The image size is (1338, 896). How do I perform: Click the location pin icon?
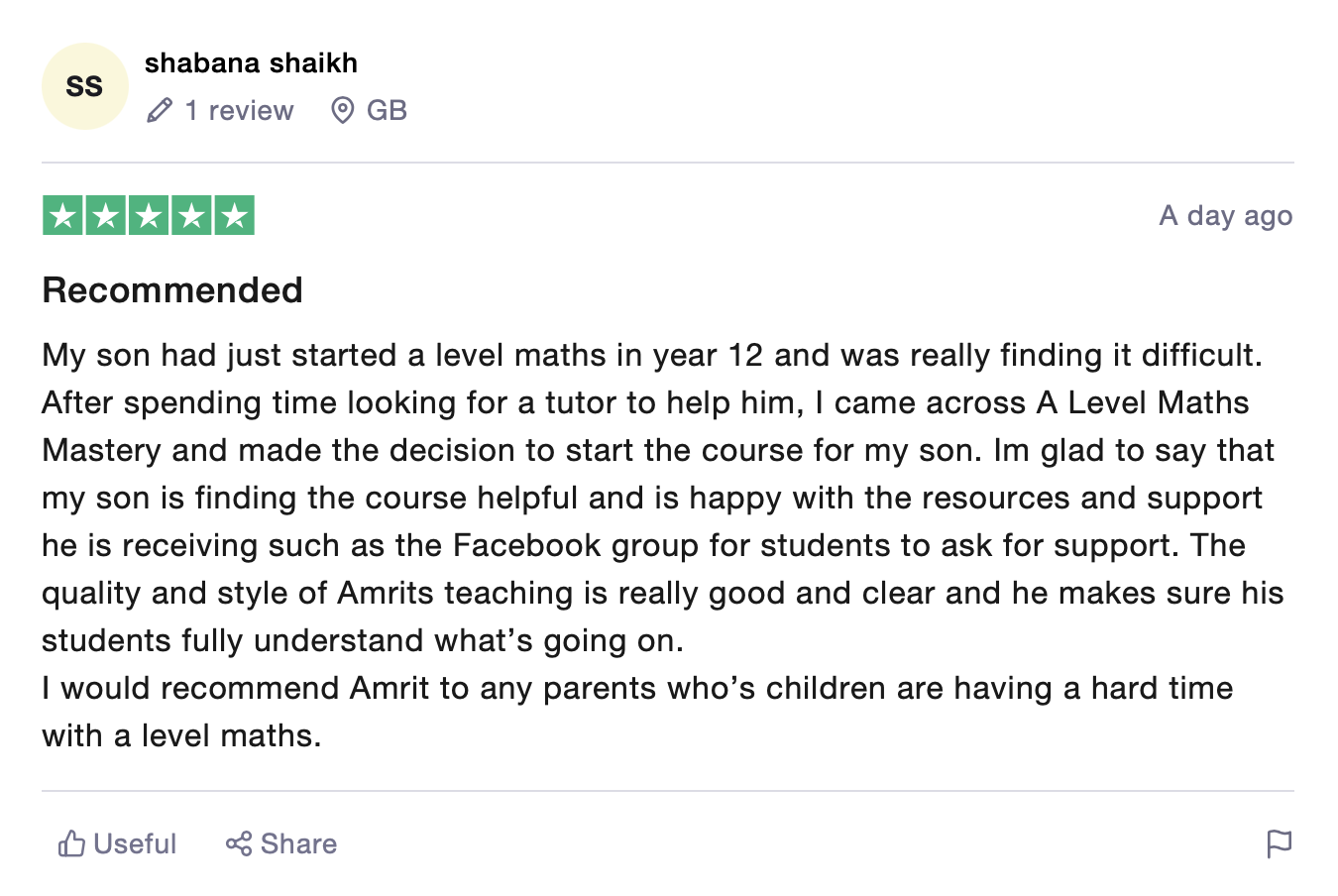point(342,110)
